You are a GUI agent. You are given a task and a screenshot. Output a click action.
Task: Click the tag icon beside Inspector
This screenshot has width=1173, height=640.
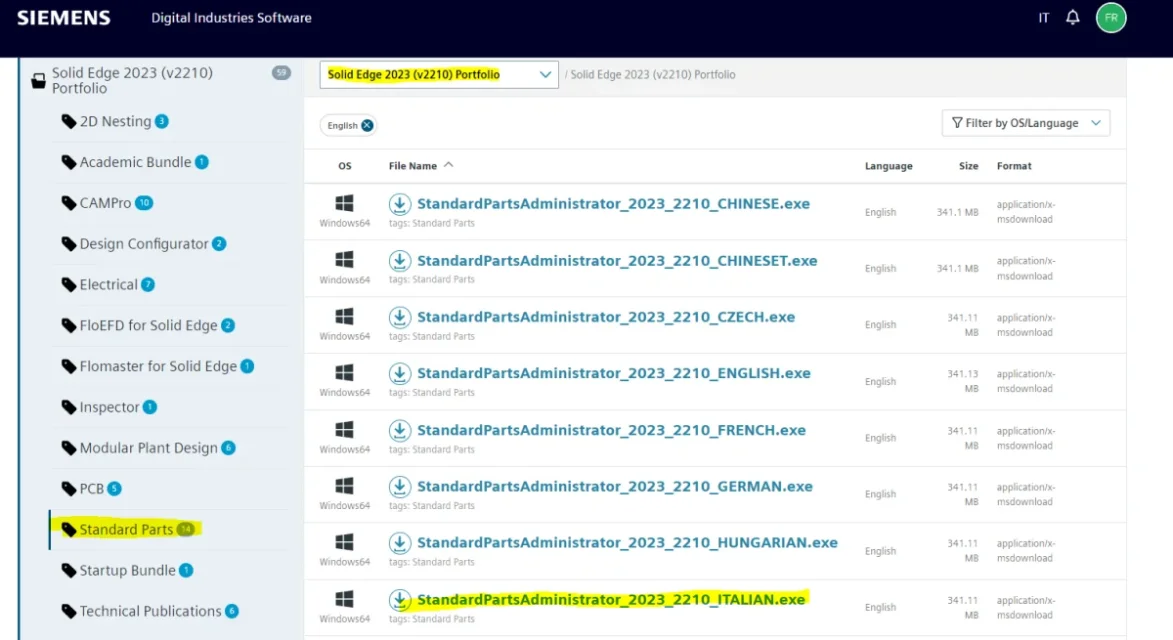(69, 407)
